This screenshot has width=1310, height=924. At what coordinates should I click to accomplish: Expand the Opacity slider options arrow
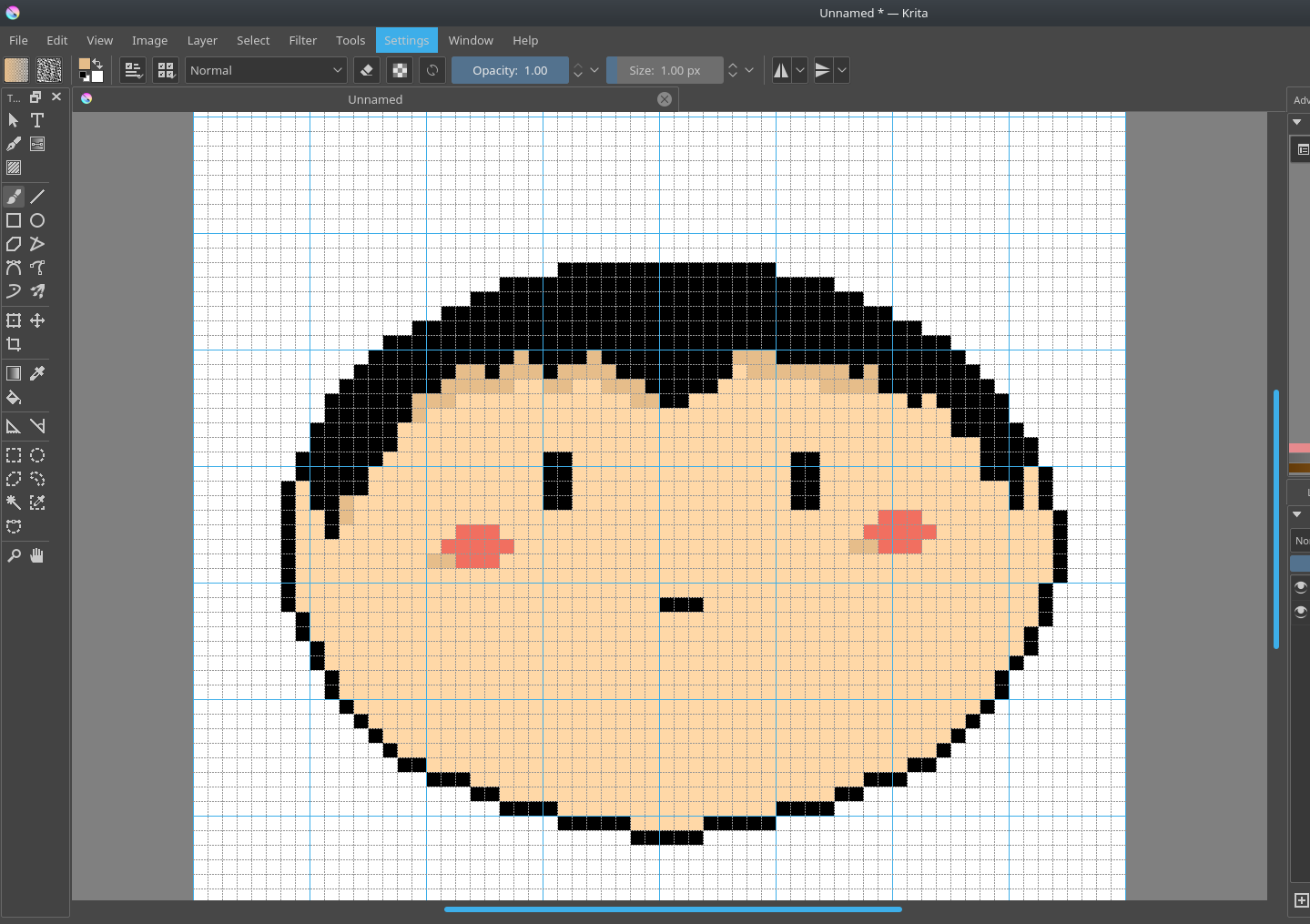pos(594,70)
